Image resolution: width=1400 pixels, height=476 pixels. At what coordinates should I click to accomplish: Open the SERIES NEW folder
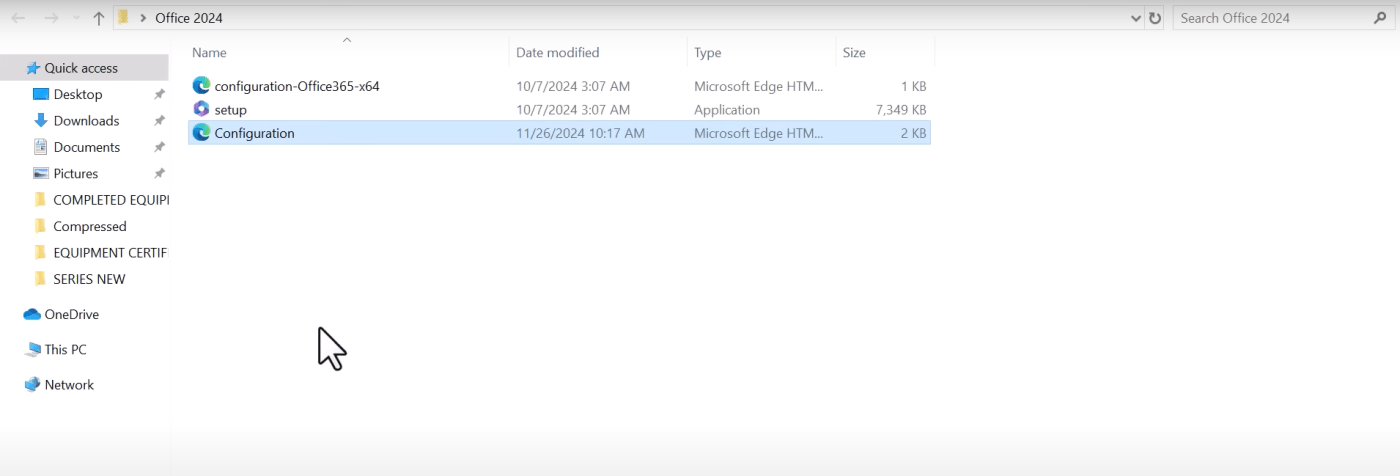pyautogui.click(x=89, y=279)
